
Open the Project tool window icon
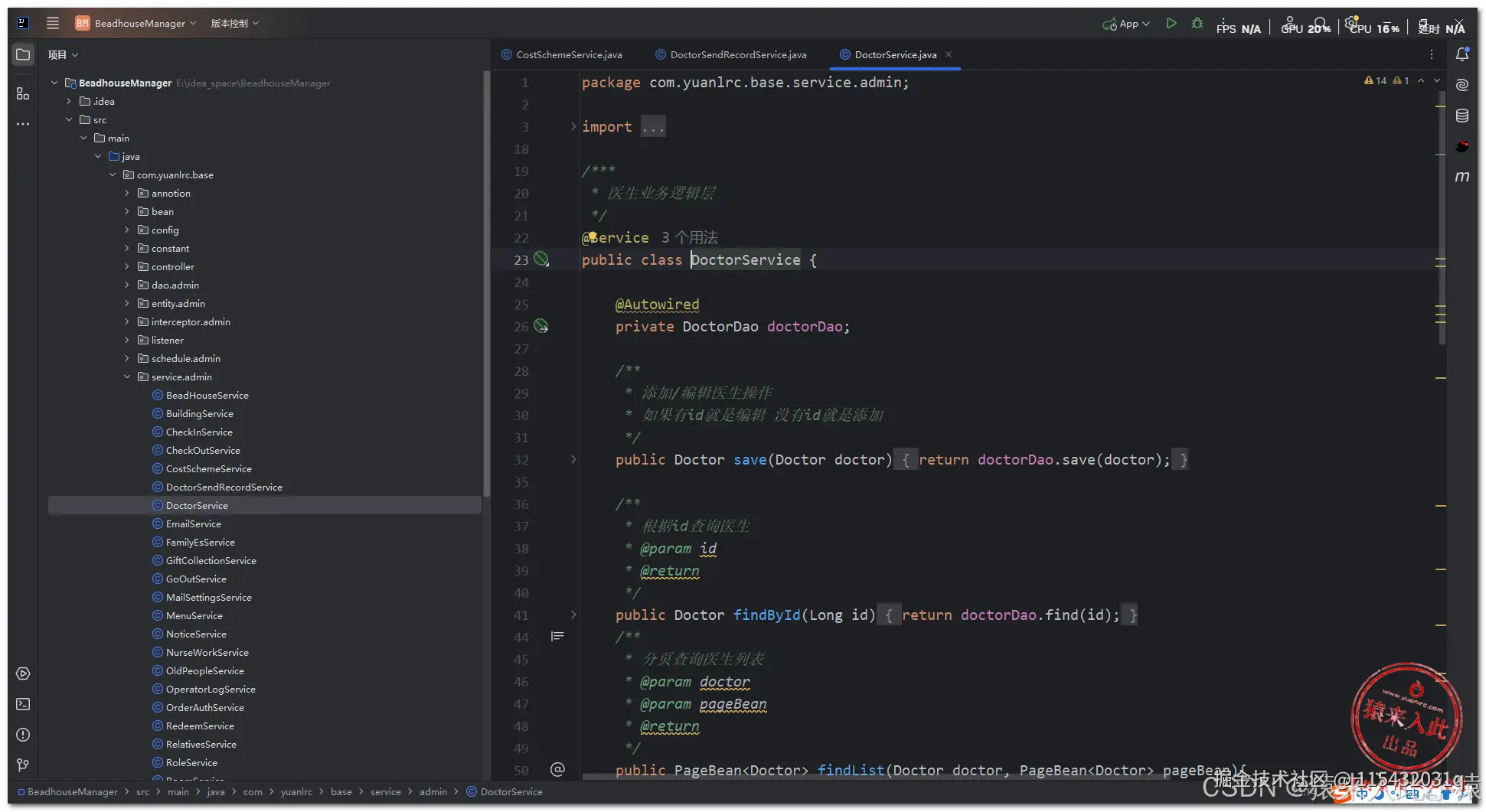[x=23, y=54]
